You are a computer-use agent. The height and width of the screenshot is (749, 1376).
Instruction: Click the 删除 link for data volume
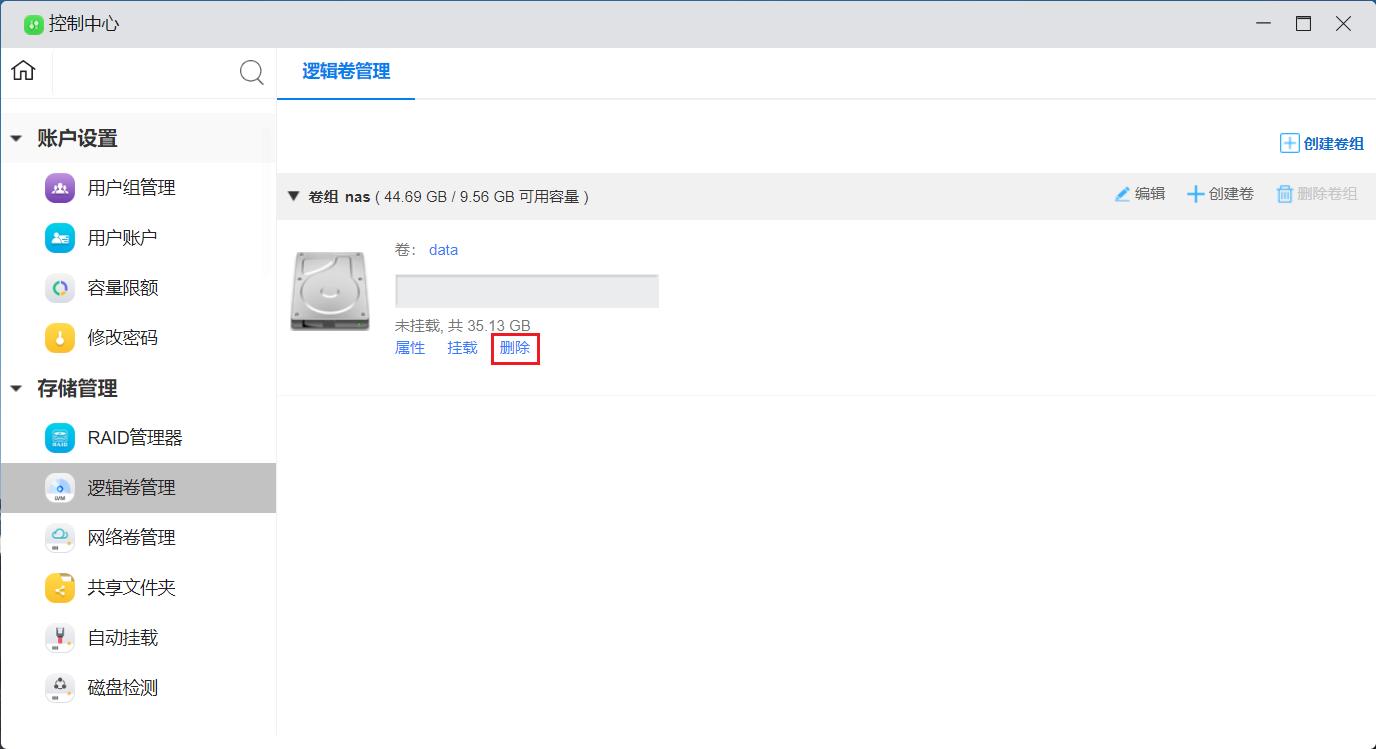coord(515,348)
